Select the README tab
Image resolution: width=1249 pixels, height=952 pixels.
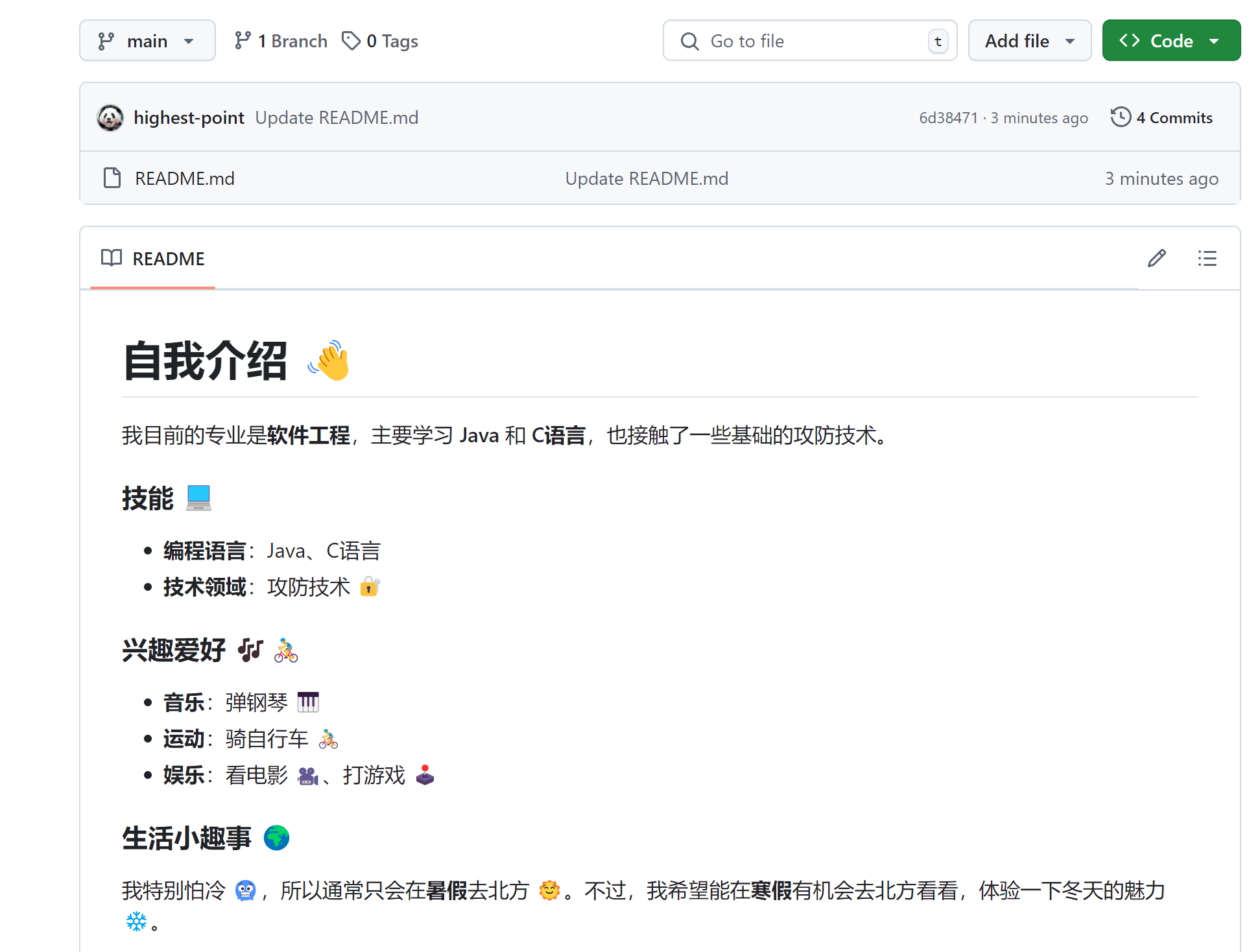[x=154, y=258]
